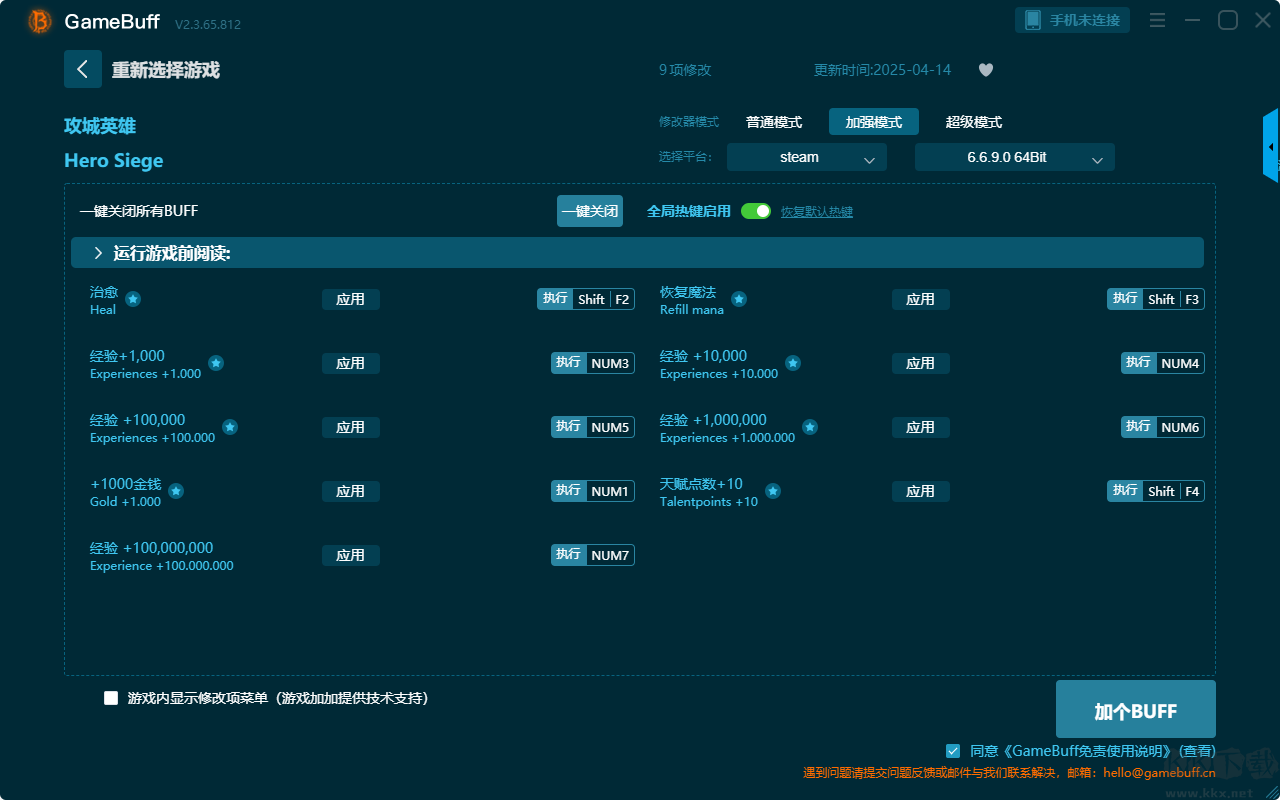
Task: Toggle the GameBuff disclaimer agreement checkbox
Action: point(953,751)
